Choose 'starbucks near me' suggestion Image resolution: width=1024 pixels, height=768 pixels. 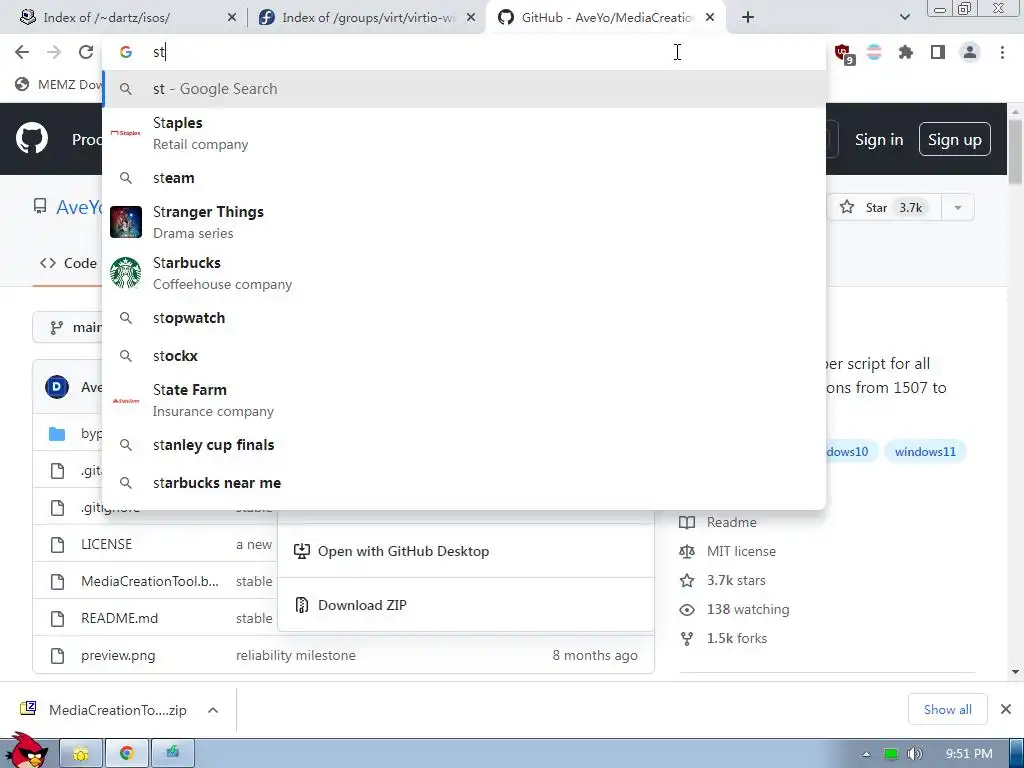(464, 483)
